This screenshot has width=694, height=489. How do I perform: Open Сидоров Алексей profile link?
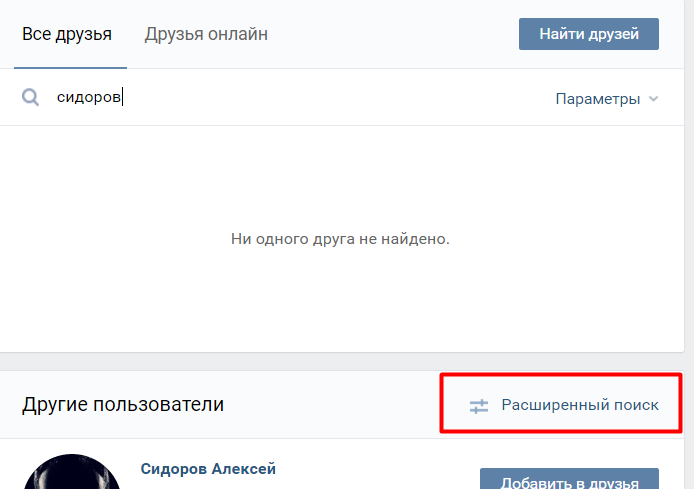208,469
